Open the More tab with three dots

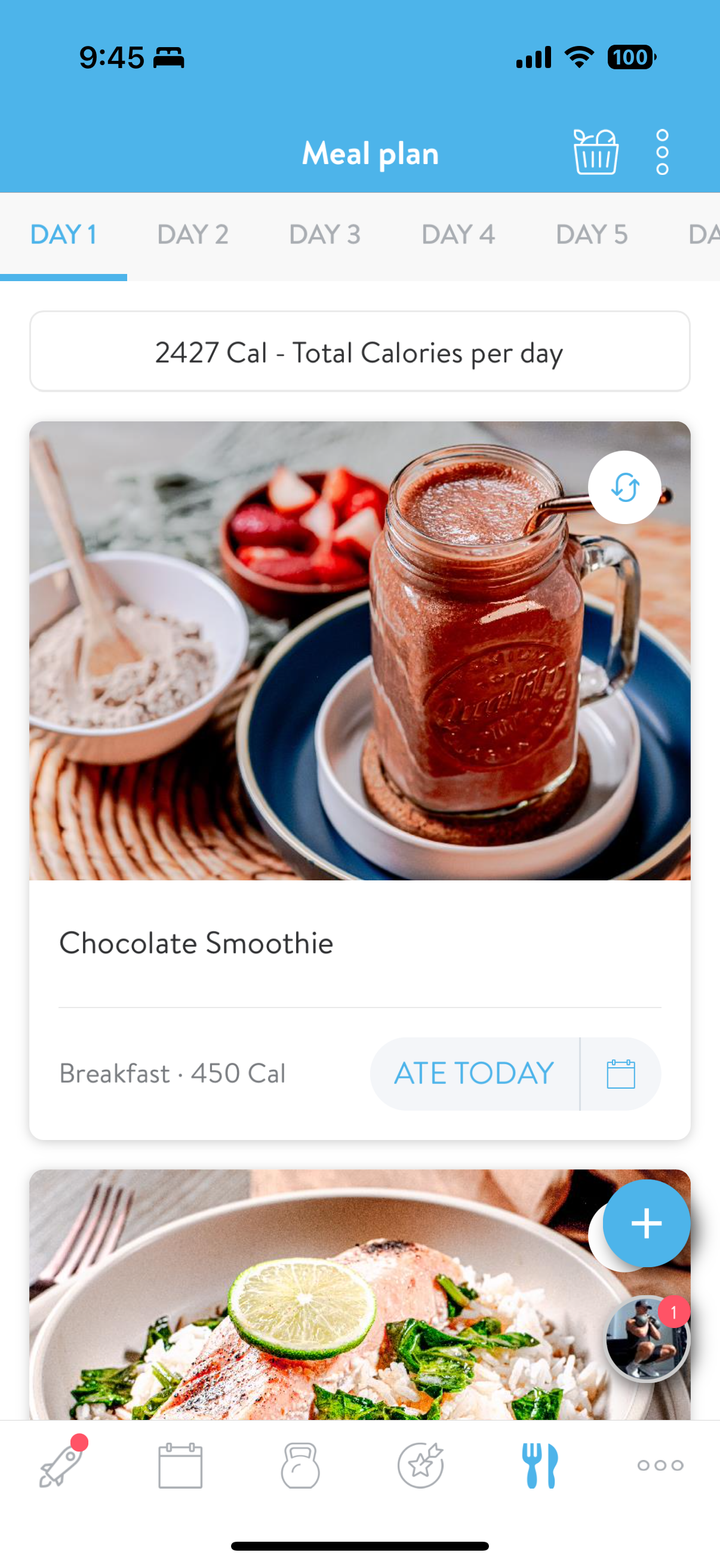(x=660, y=1466)
